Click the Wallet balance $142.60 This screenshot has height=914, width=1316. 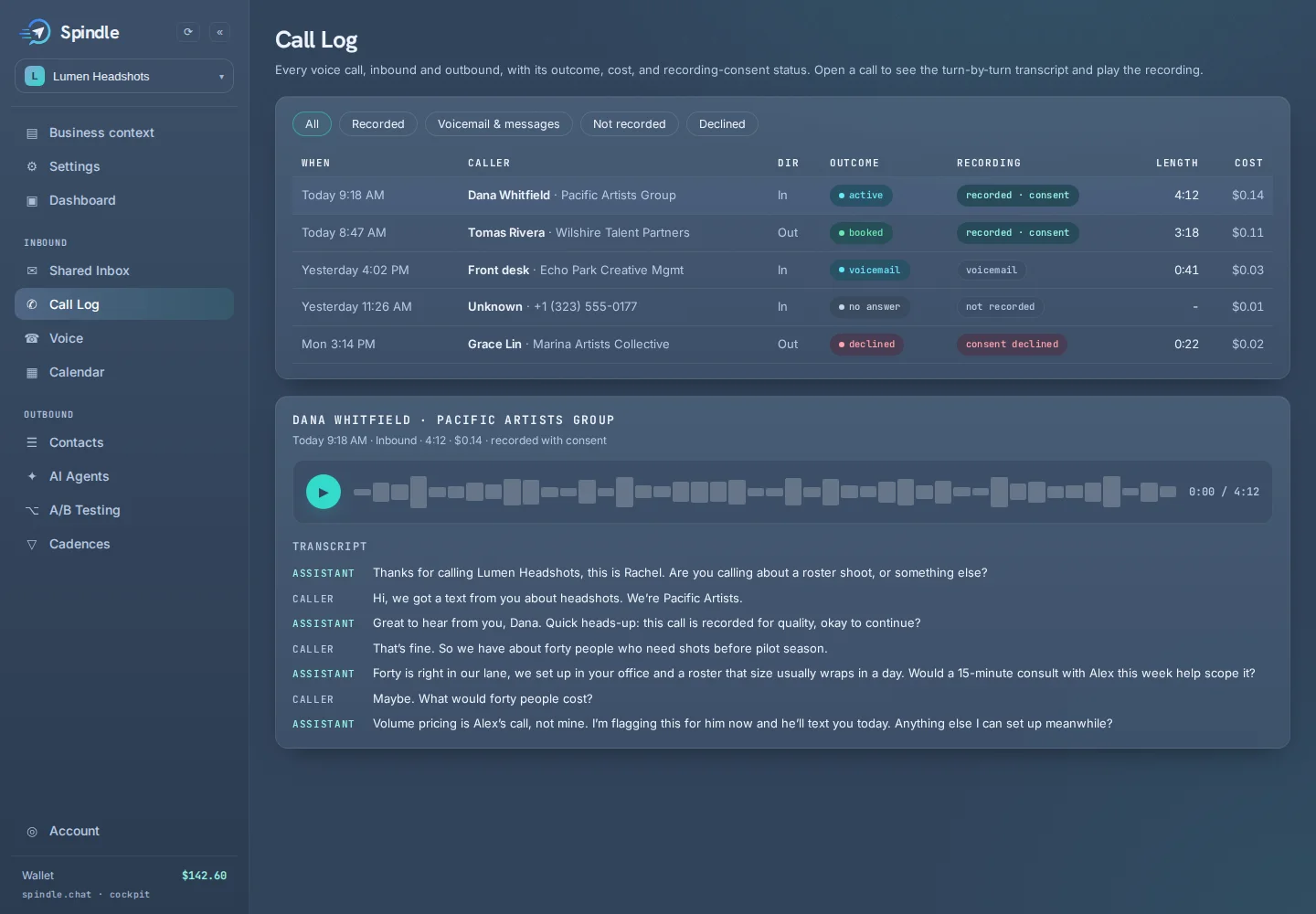click(204, 876)
